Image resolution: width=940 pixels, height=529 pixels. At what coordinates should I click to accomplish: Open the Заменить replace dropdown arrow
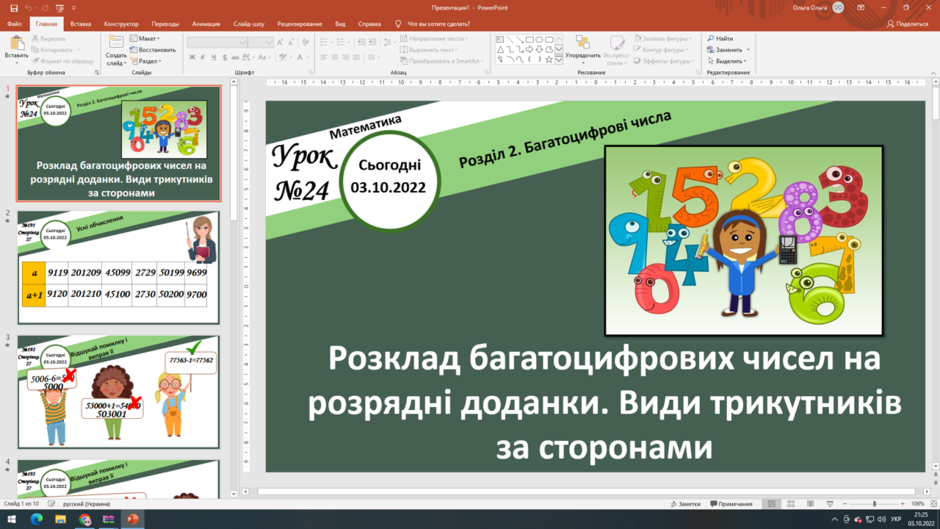[x=749, y=50]
